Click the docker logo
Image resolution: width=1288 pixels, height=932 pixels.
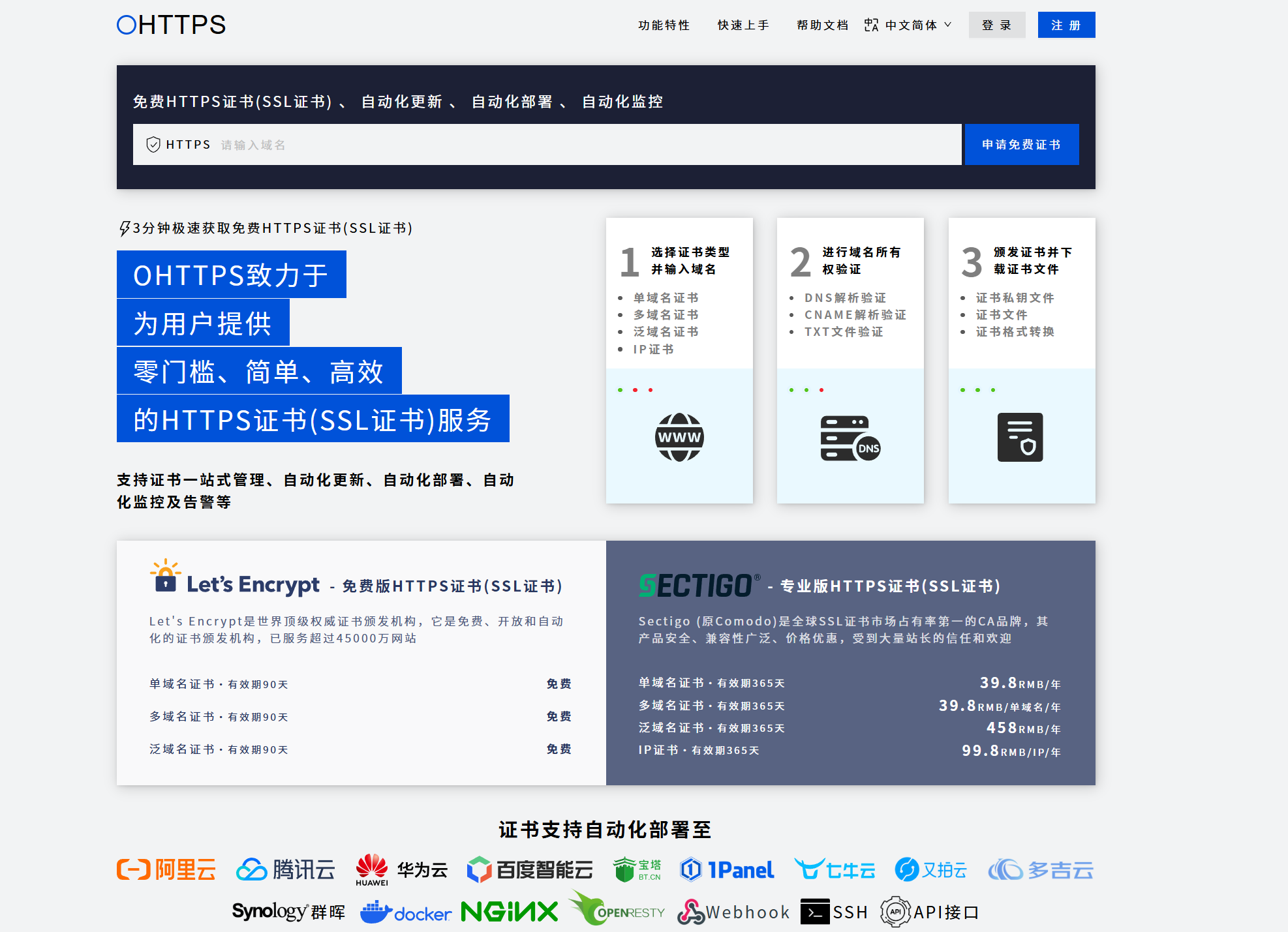click(406, 912)
